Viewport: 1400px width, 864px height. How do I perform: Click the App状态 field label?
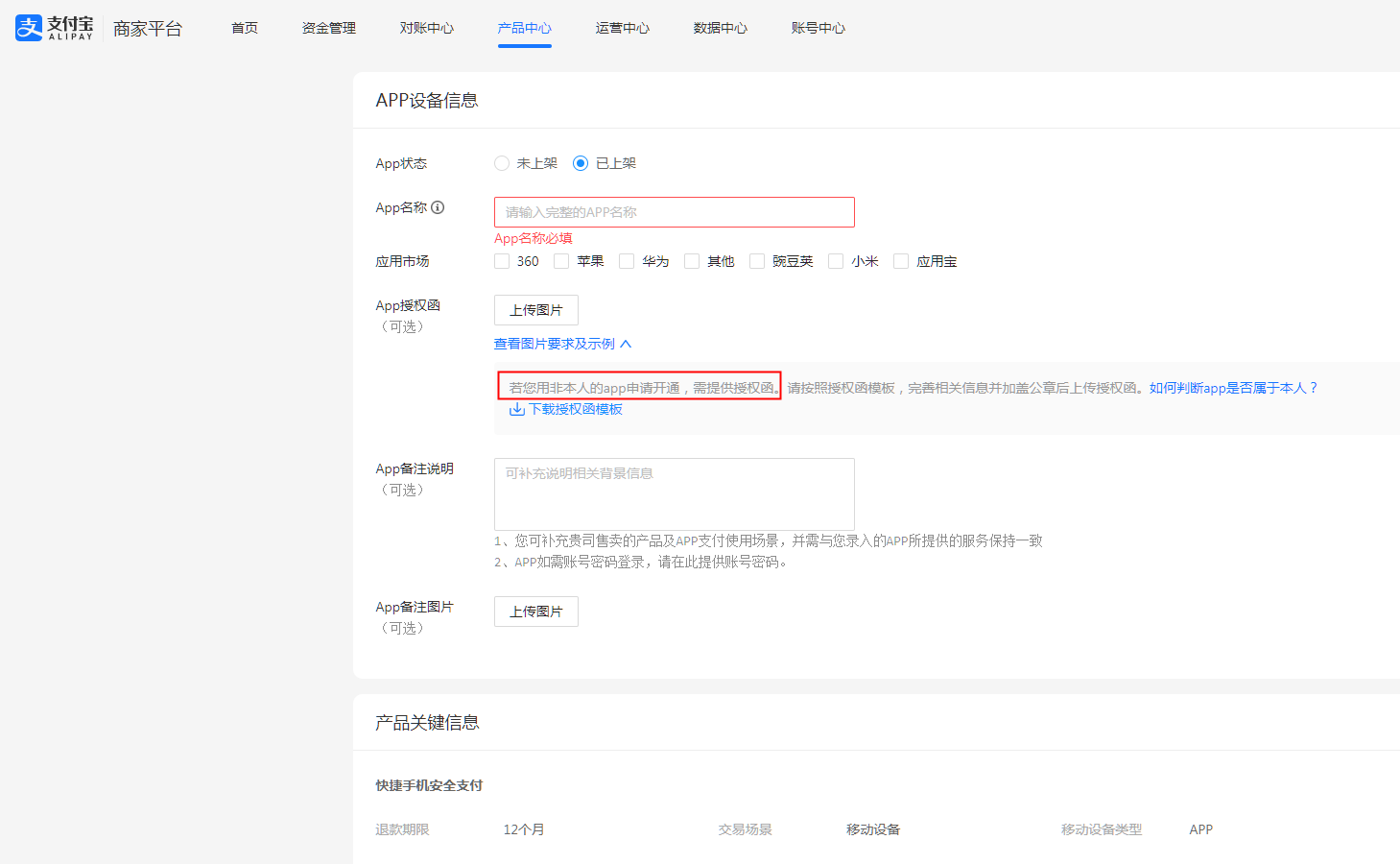[401, 163]
